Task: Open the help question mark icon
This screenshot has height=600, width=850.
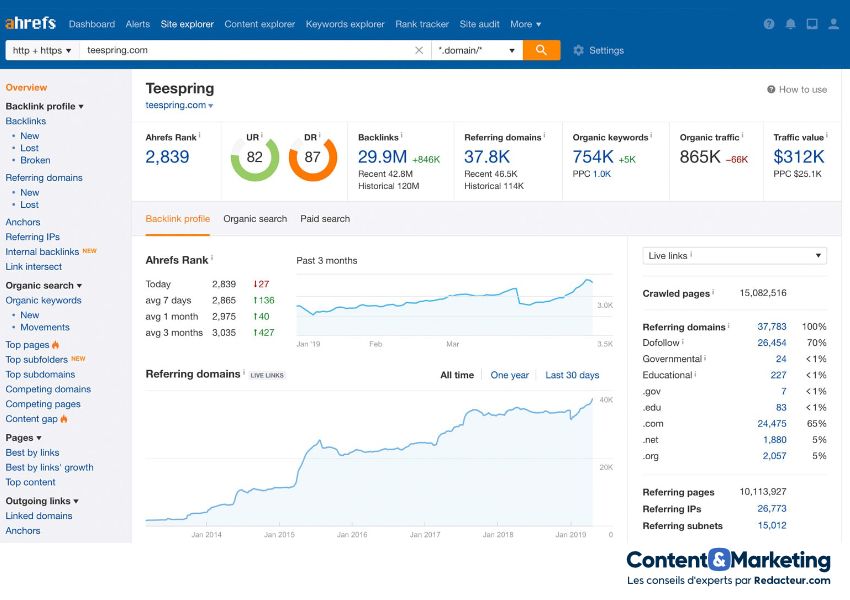Action: click(769, 24)
